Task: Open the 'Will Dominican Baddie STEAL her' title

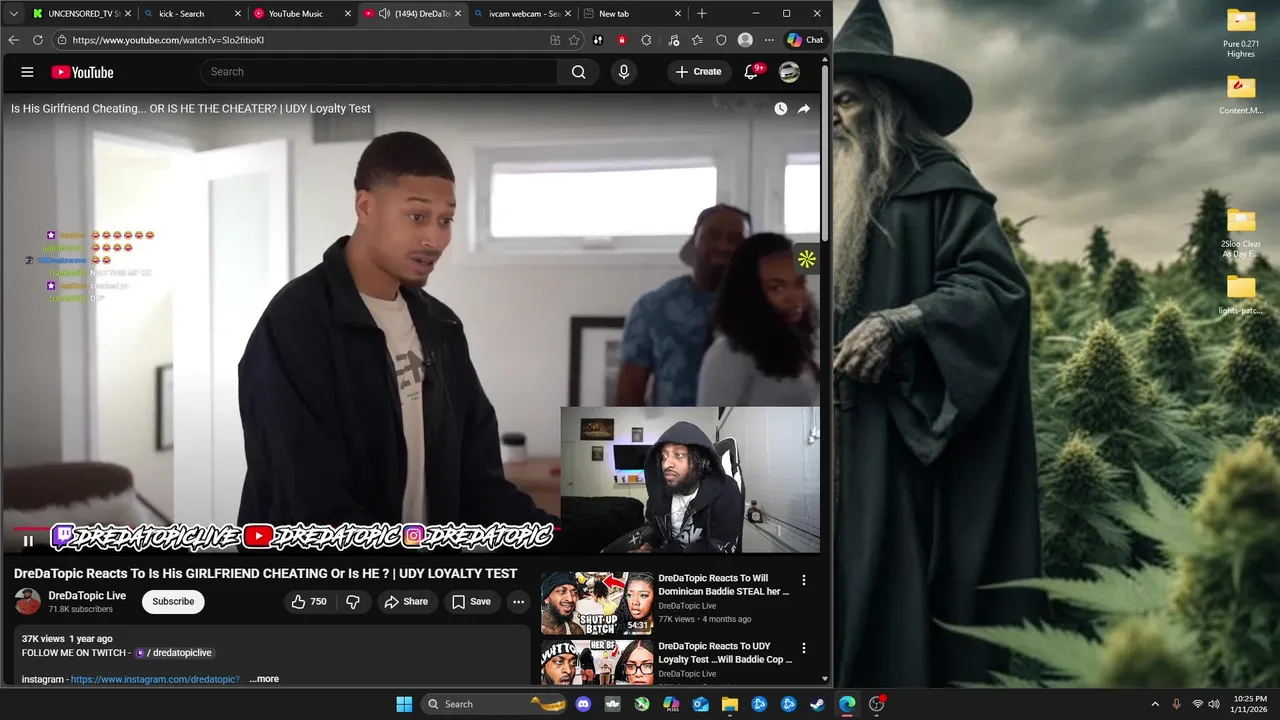Action: click(723, 585)
